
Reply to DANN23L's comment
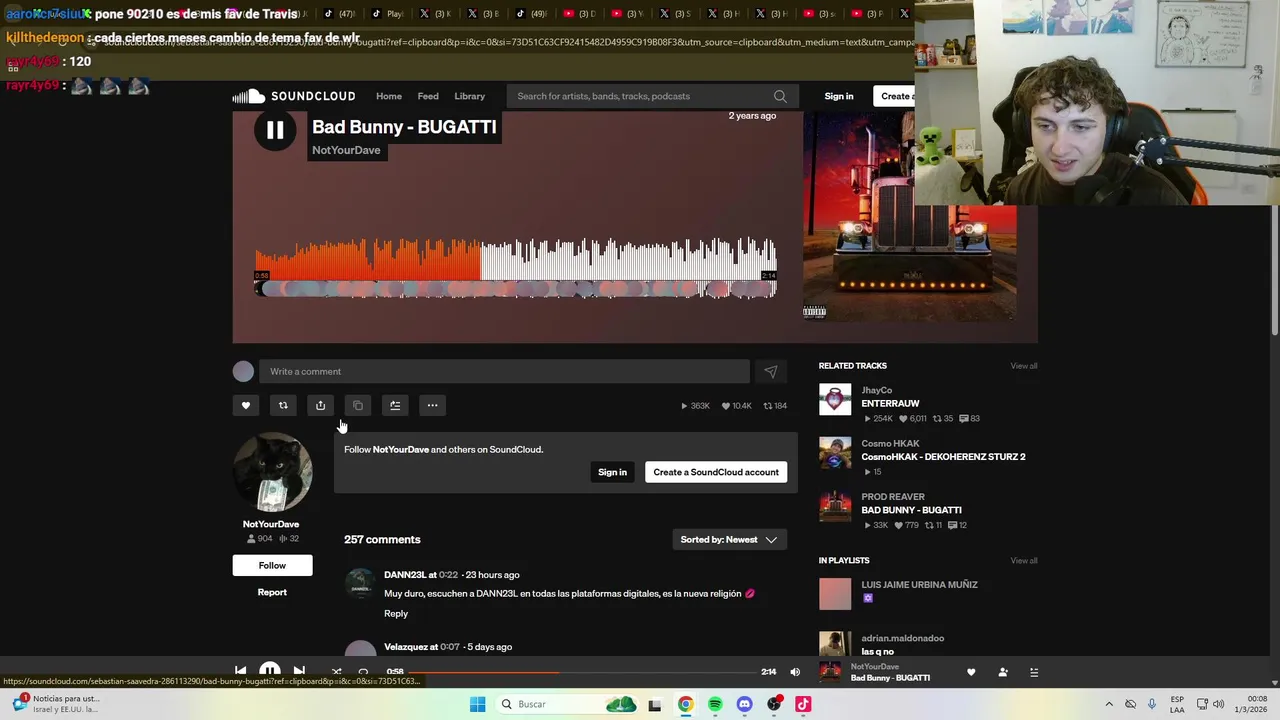point(396,614)
